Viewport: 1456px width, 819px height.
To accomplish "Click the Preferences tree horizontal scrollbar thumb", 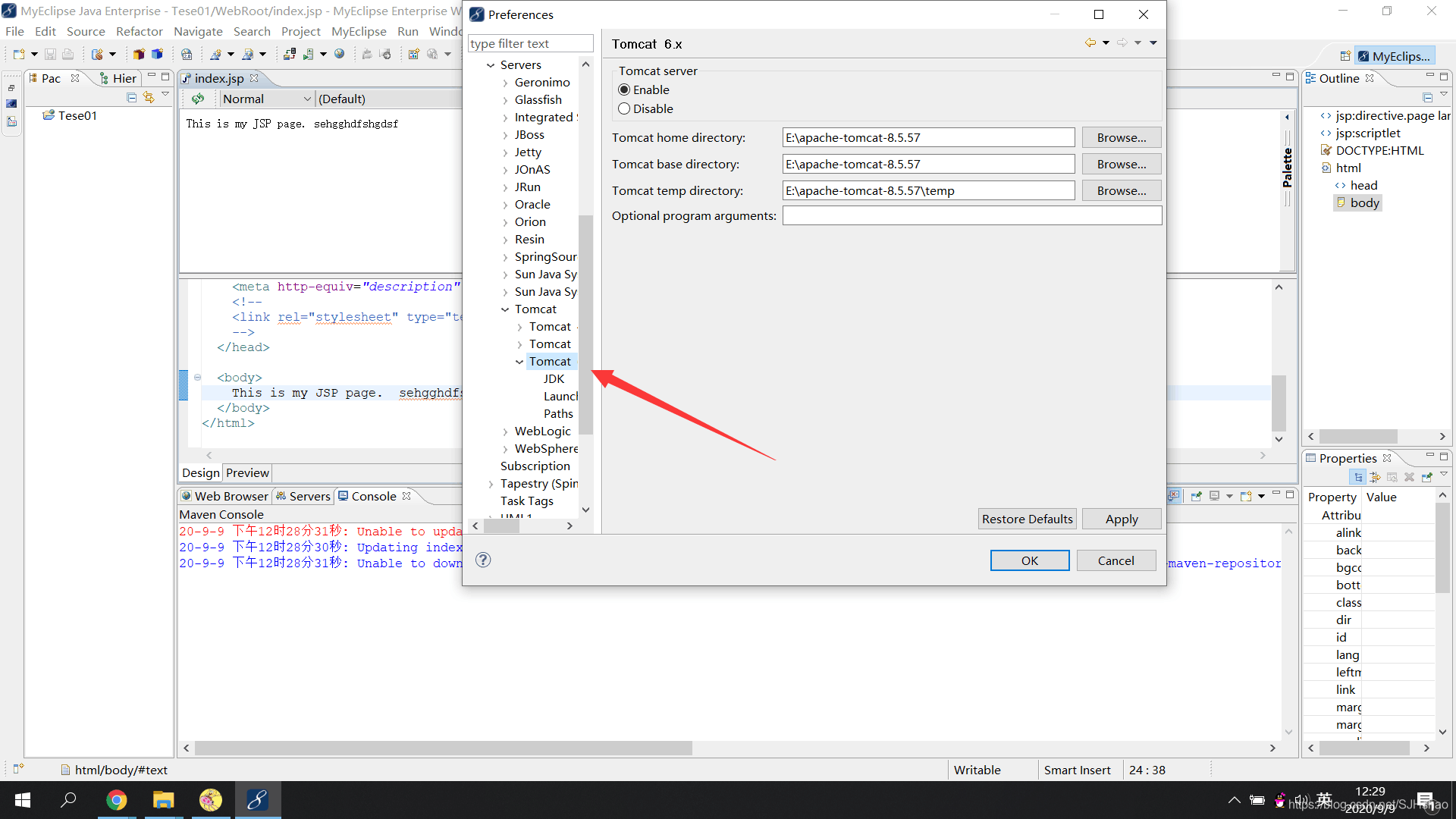I will pos(501,526).
